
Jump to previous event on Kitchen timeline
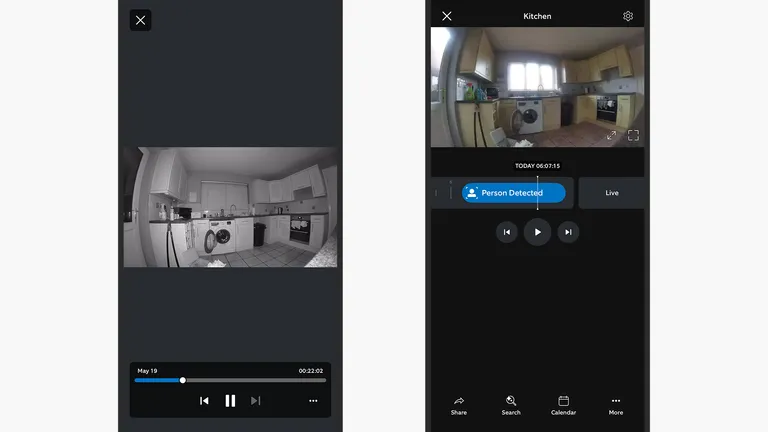[507, 232]
